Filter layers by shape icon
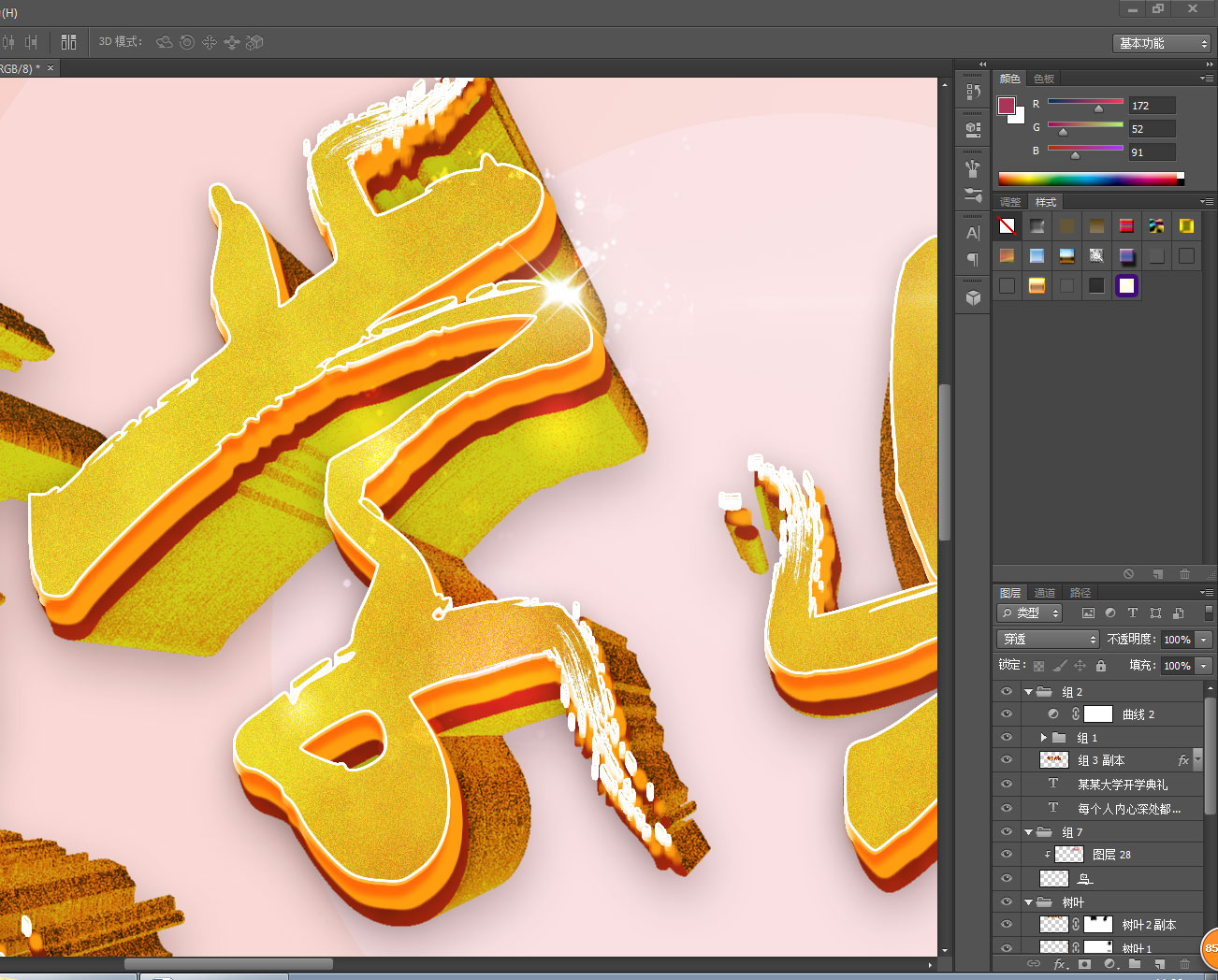This screenshot has height=980, width=1218. click(x=1155, y=613)
